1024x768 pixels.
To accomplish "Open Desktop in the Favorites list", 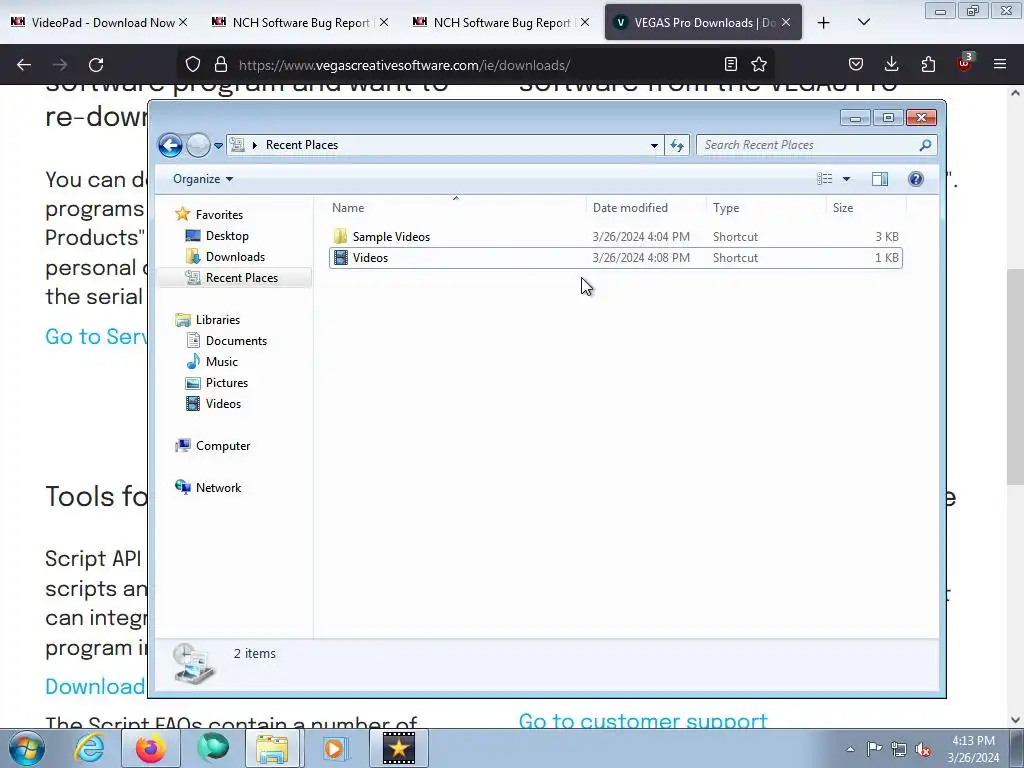I will click(227, 236).
